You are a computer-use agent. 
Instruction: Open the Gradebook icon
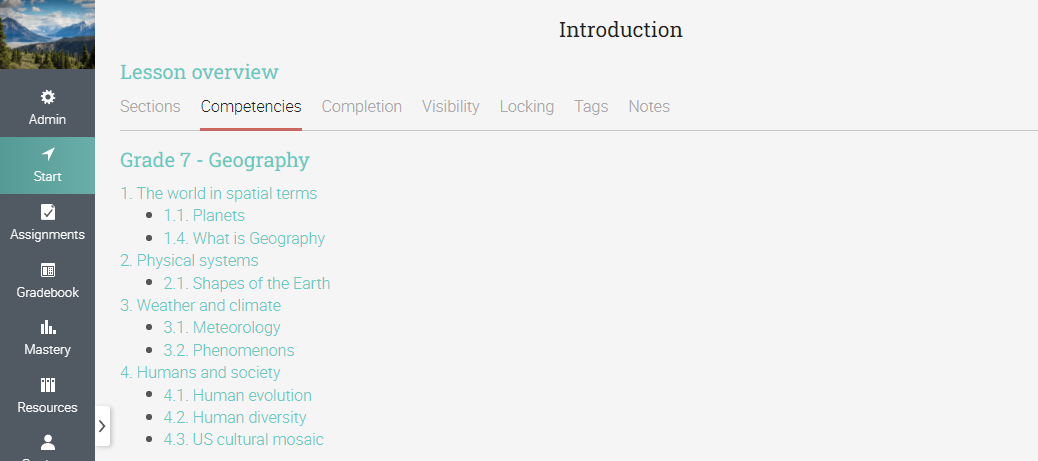pyautogui.click(x=47, y=270)
